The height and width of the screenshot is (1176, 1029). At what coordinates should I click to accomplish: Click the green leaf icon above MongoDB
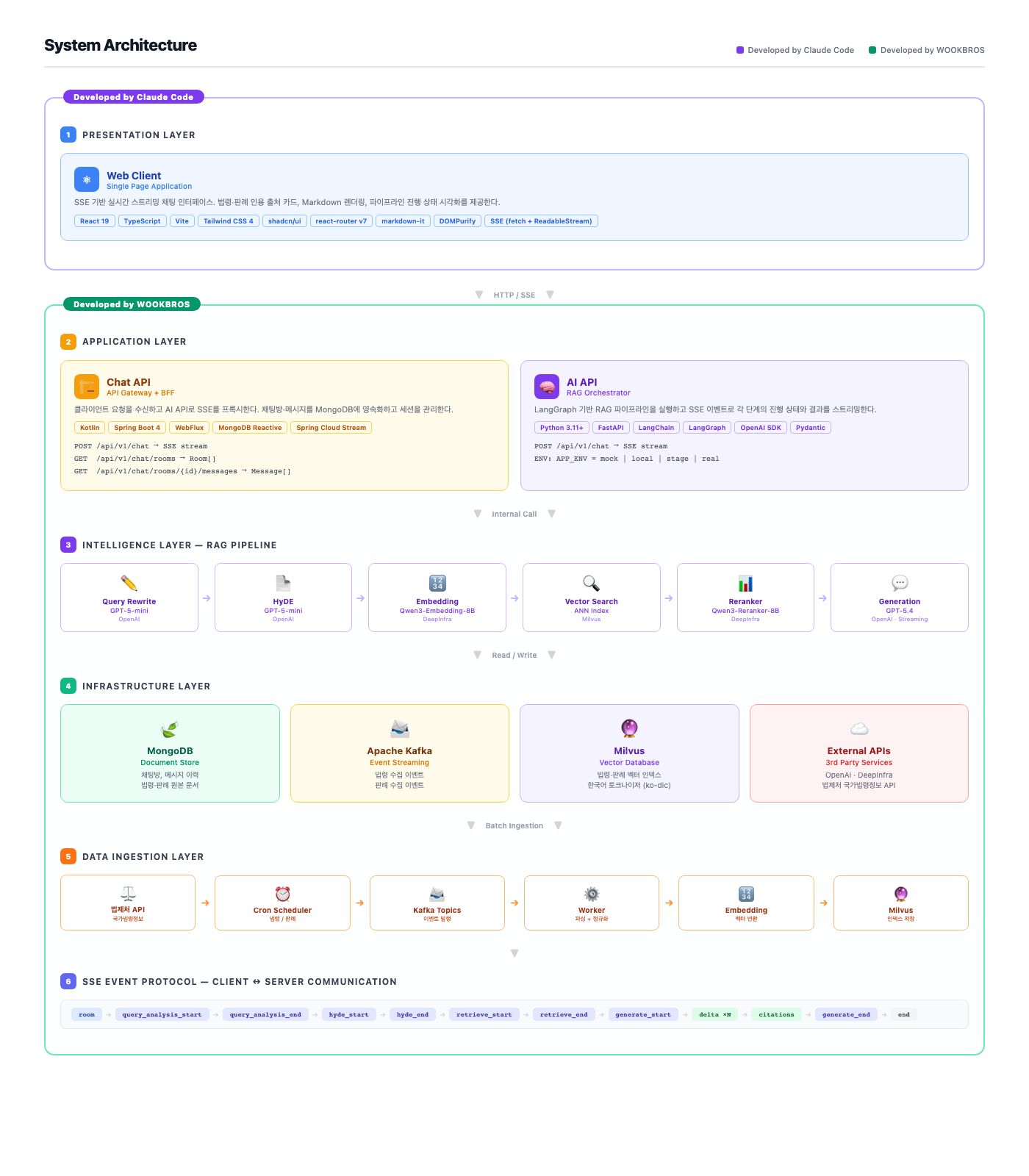[x=170, y=729]
